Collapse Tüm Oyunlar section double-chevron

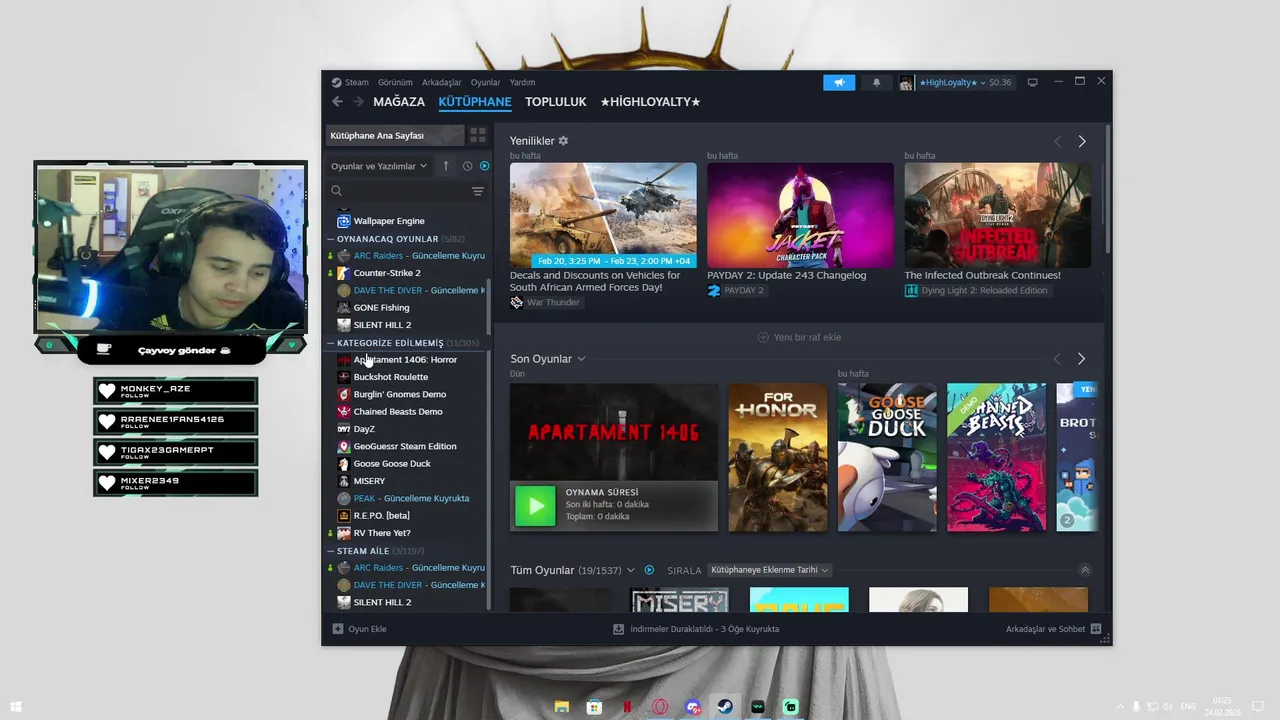[1085, 570]
